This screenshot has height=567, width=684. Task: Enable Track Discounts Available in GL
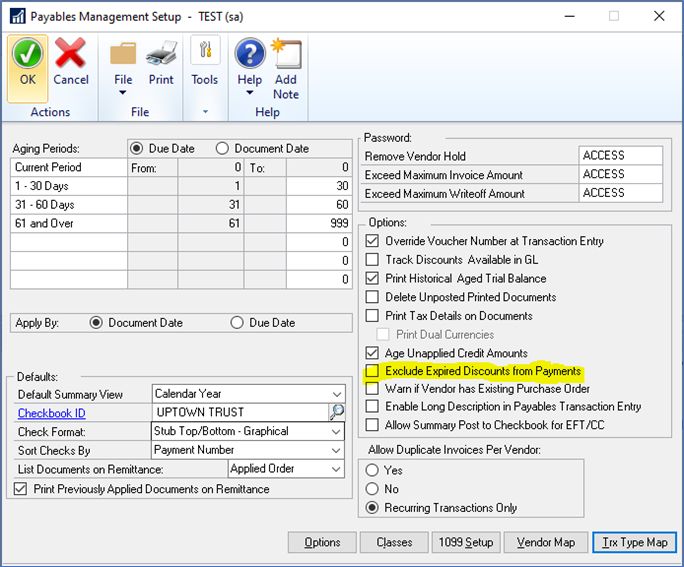(x=372, y=260)
